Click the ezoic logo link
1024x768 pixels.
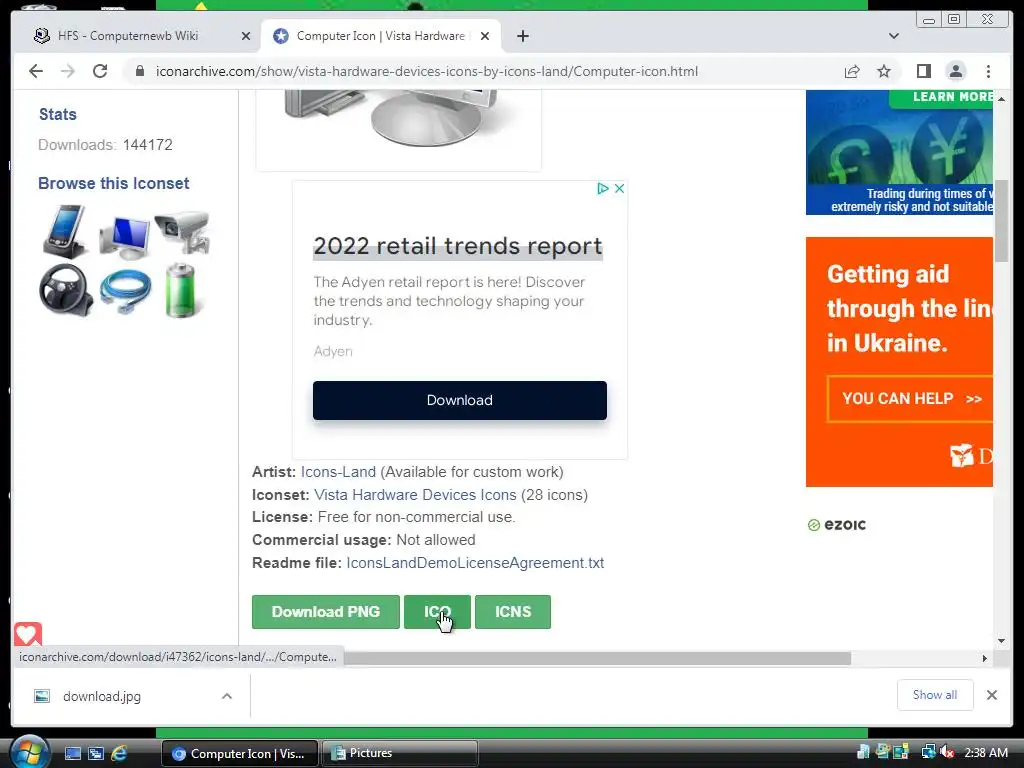(837, 524)
